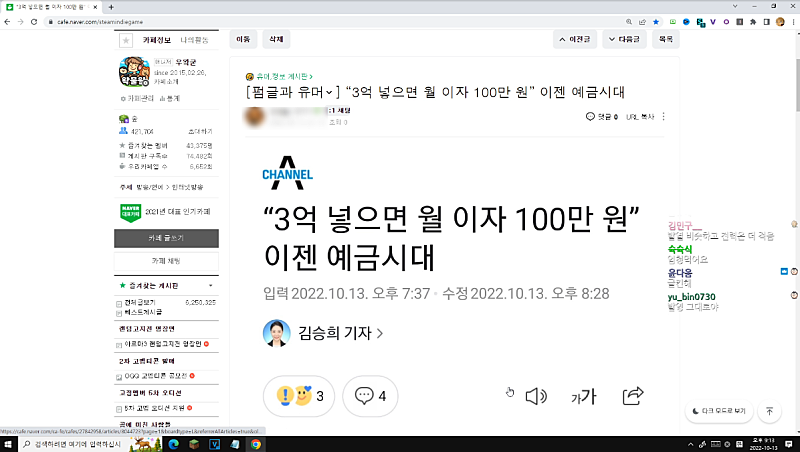Click the 가가 font size icon

click(x=584, y=396)
